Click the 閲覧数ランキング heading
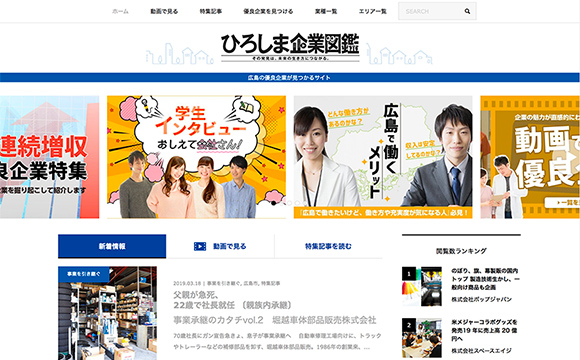580x360 pixels. [461, 251]
